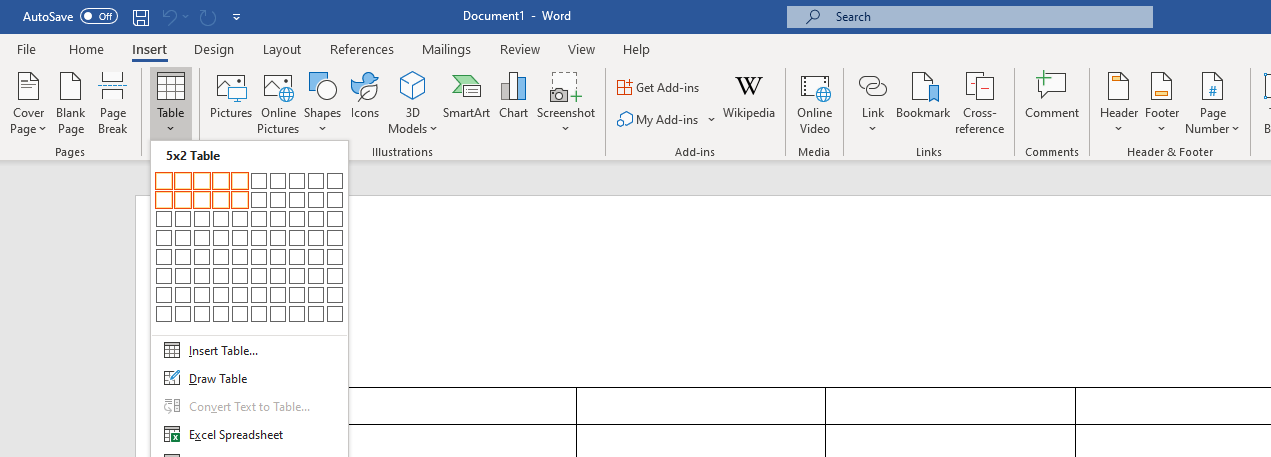Insert a SmartArt graphic

click(466, 96)
